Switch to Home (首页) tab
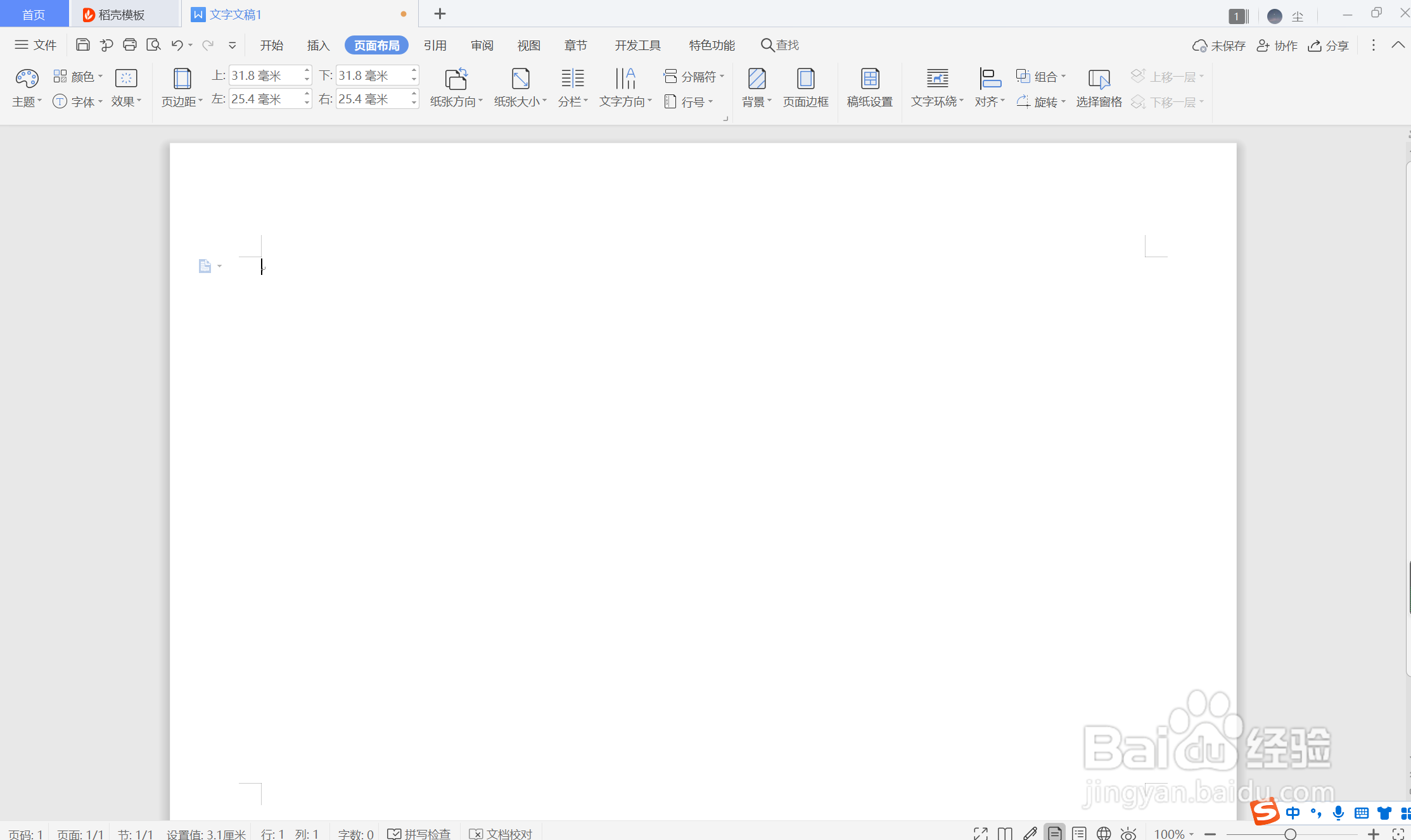 click(x=34, y=14)
